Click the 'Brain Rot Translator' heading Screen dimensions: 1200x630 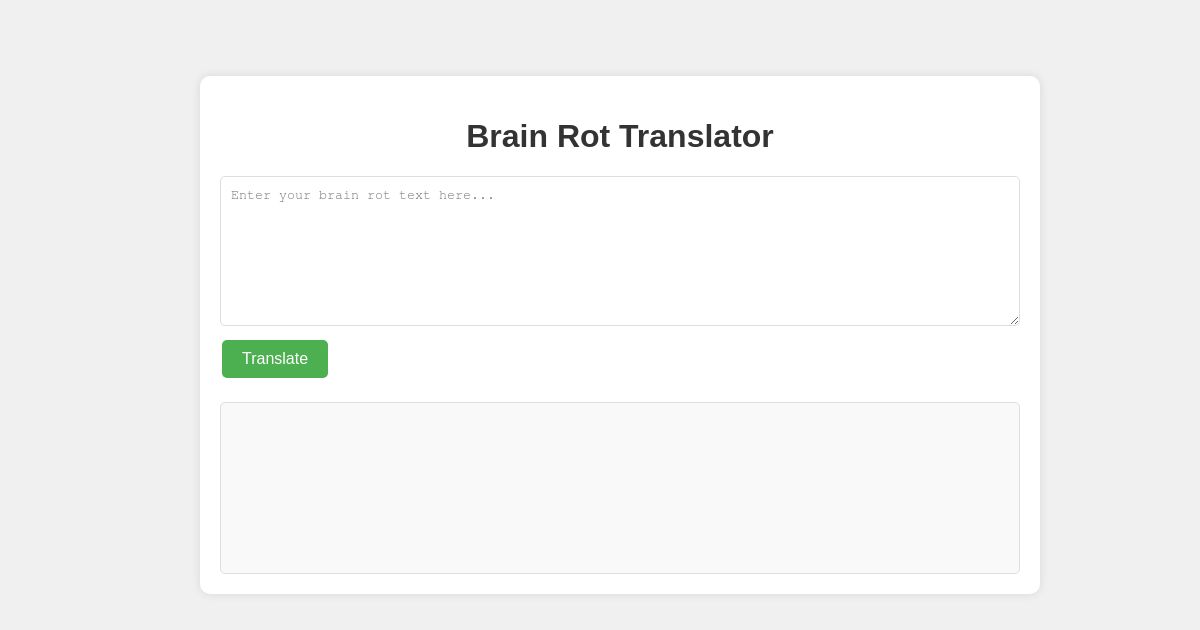620,136
